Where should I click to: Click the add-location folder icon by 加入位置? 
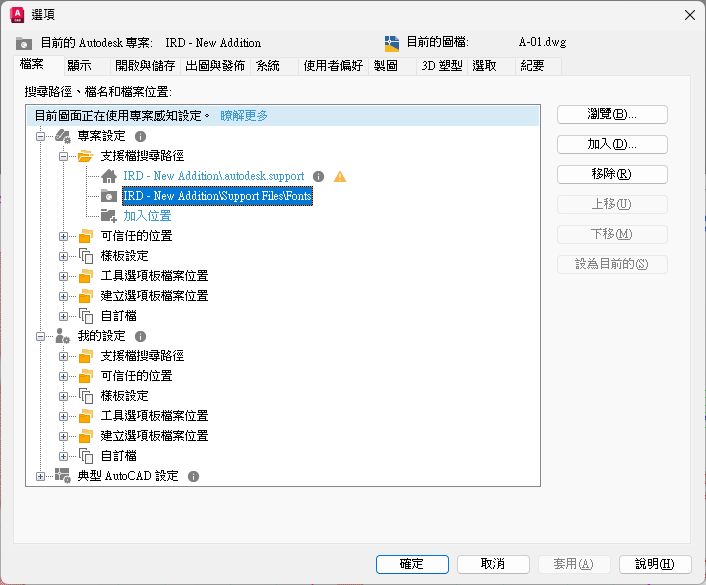point(109,216)
